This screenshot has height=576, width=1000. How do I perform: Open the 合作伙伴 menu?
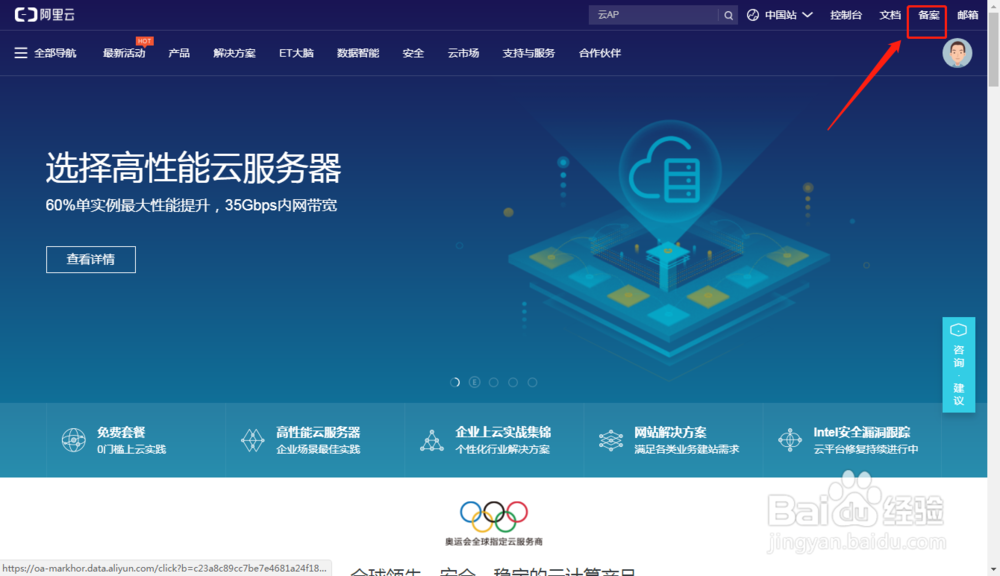pos(599,53)
